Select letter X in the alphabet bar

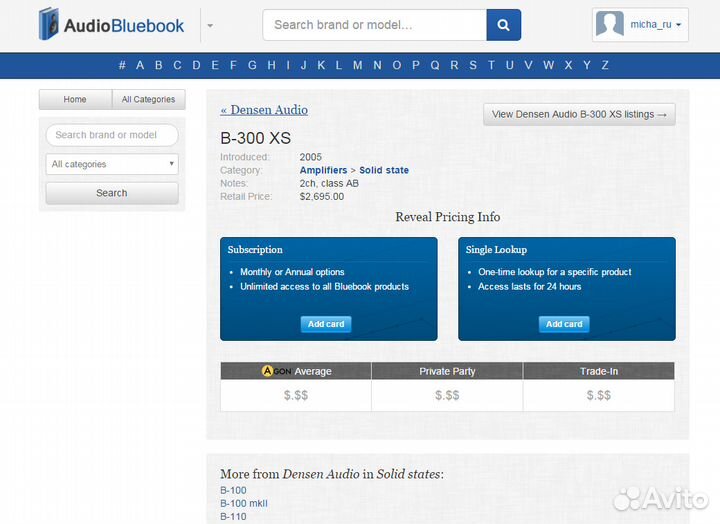click(568, 65)
